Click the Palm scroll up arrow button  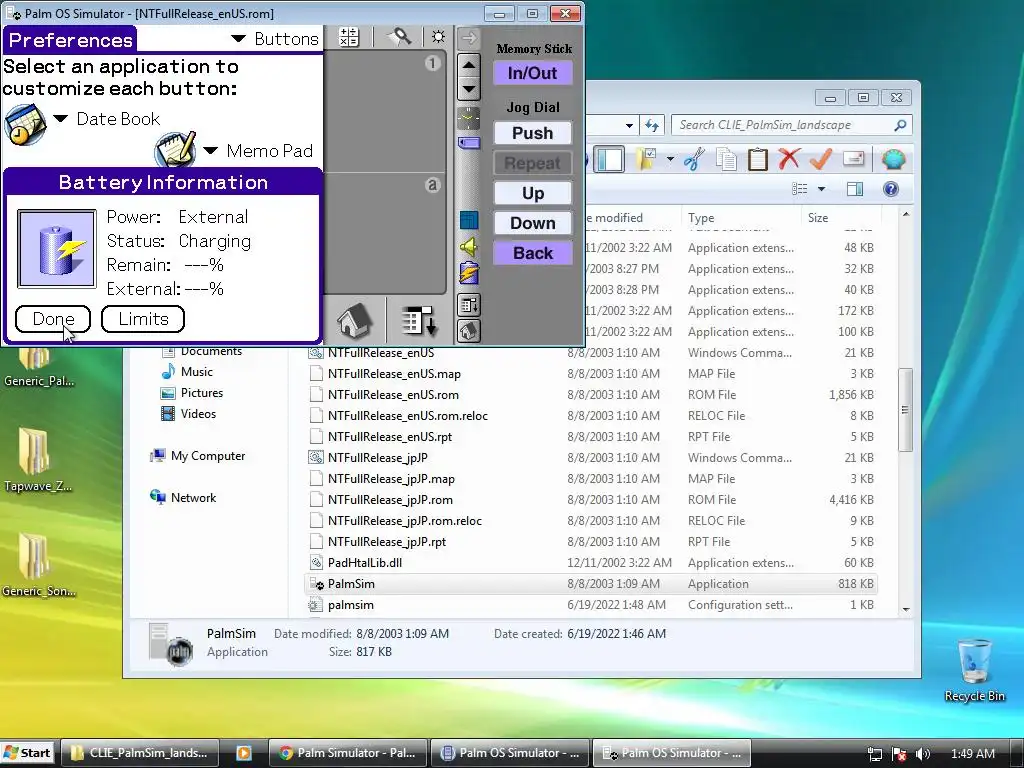468,65
